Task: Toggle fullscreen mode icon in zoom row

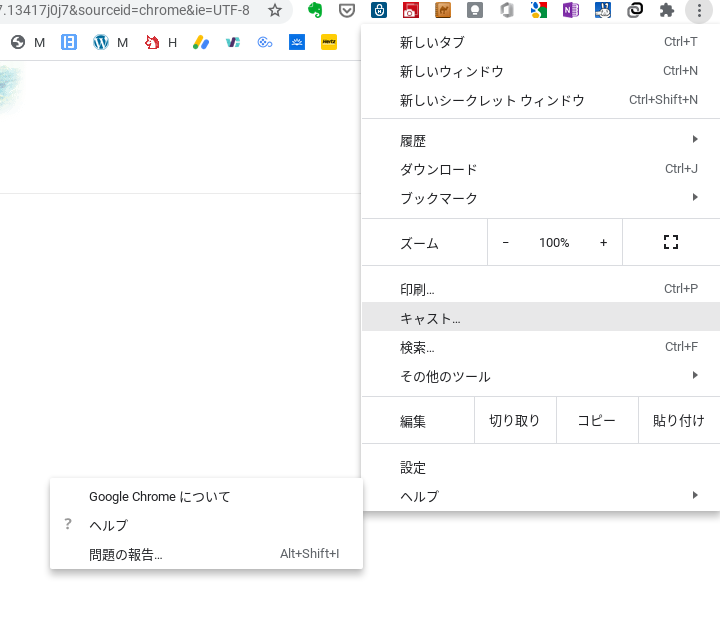Action: click(x=671, y=242)
